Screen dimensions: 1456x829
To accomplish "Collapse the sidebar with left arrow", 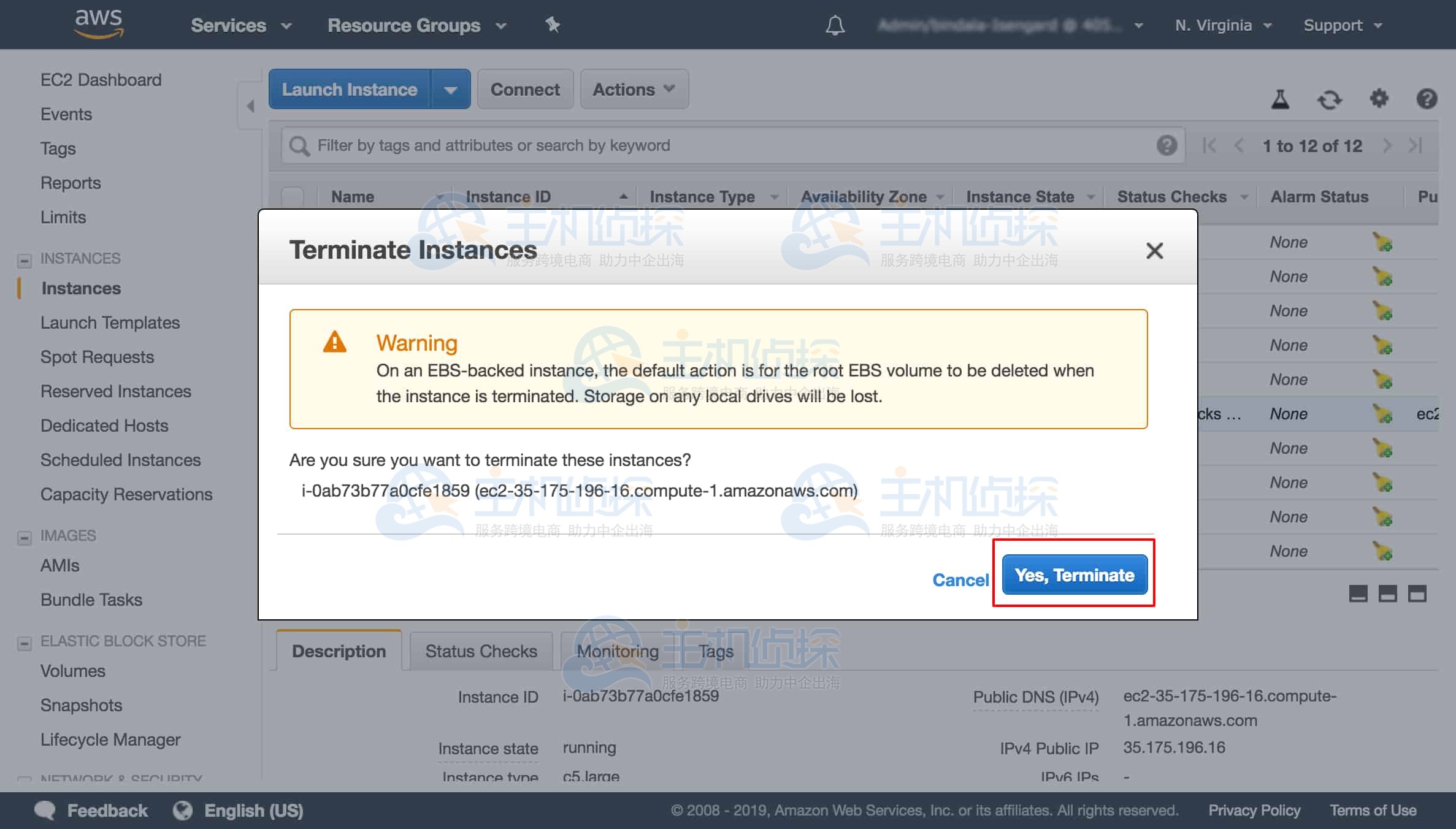I will point(250,106).
